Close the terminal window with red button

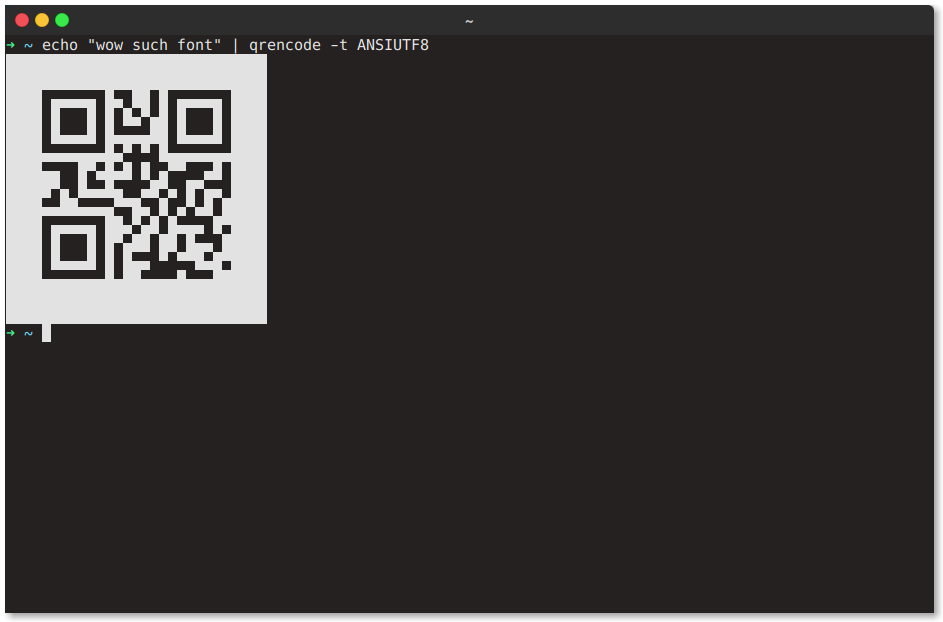[x=22, y=20]
